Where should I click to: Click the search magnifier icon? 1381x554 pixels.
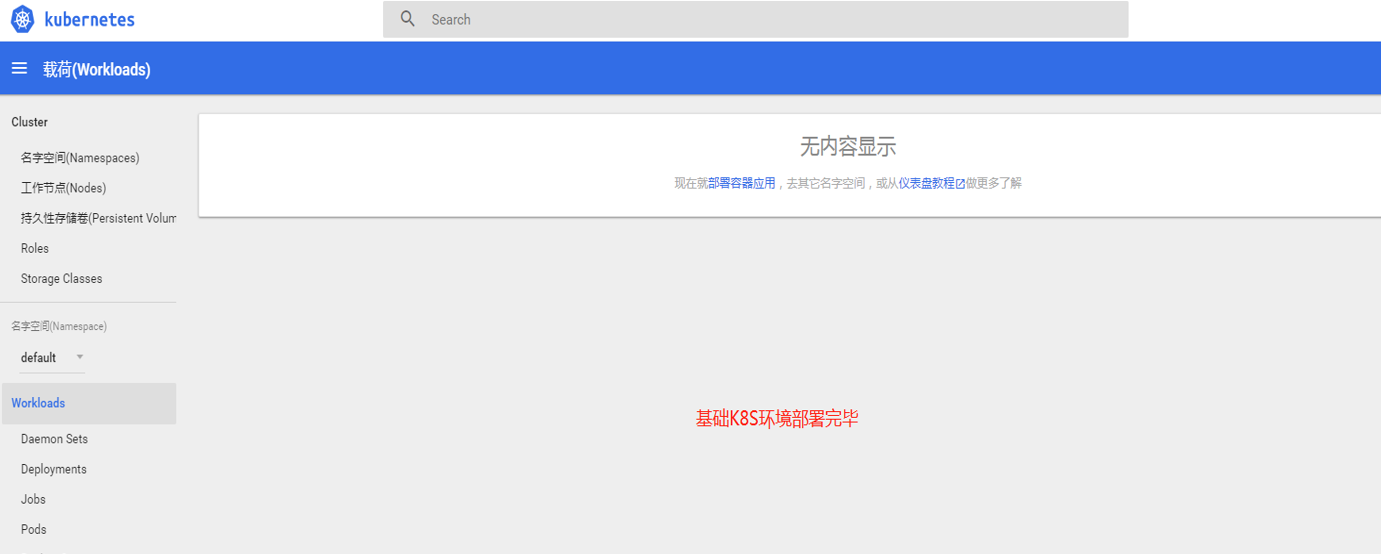[408, 19]
